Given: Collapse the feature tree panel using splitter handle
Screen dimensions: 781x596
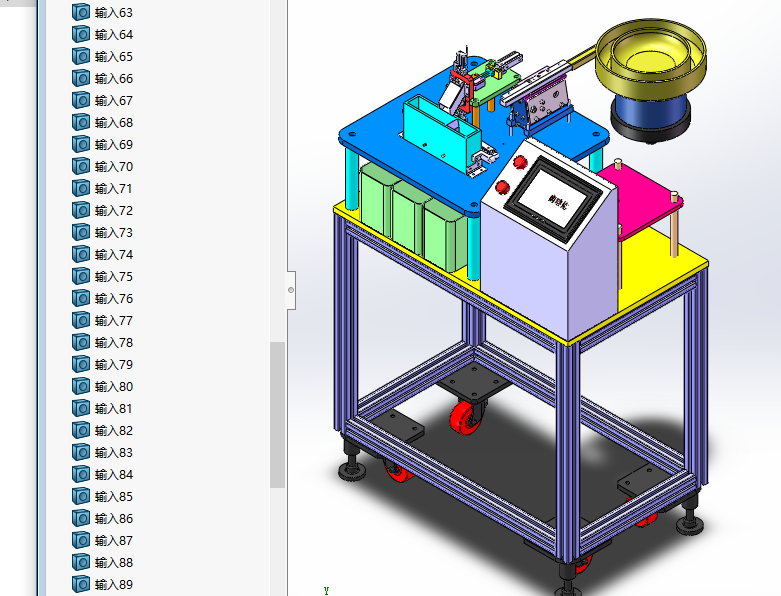Looking at the screenshot, I should point(291,290).
